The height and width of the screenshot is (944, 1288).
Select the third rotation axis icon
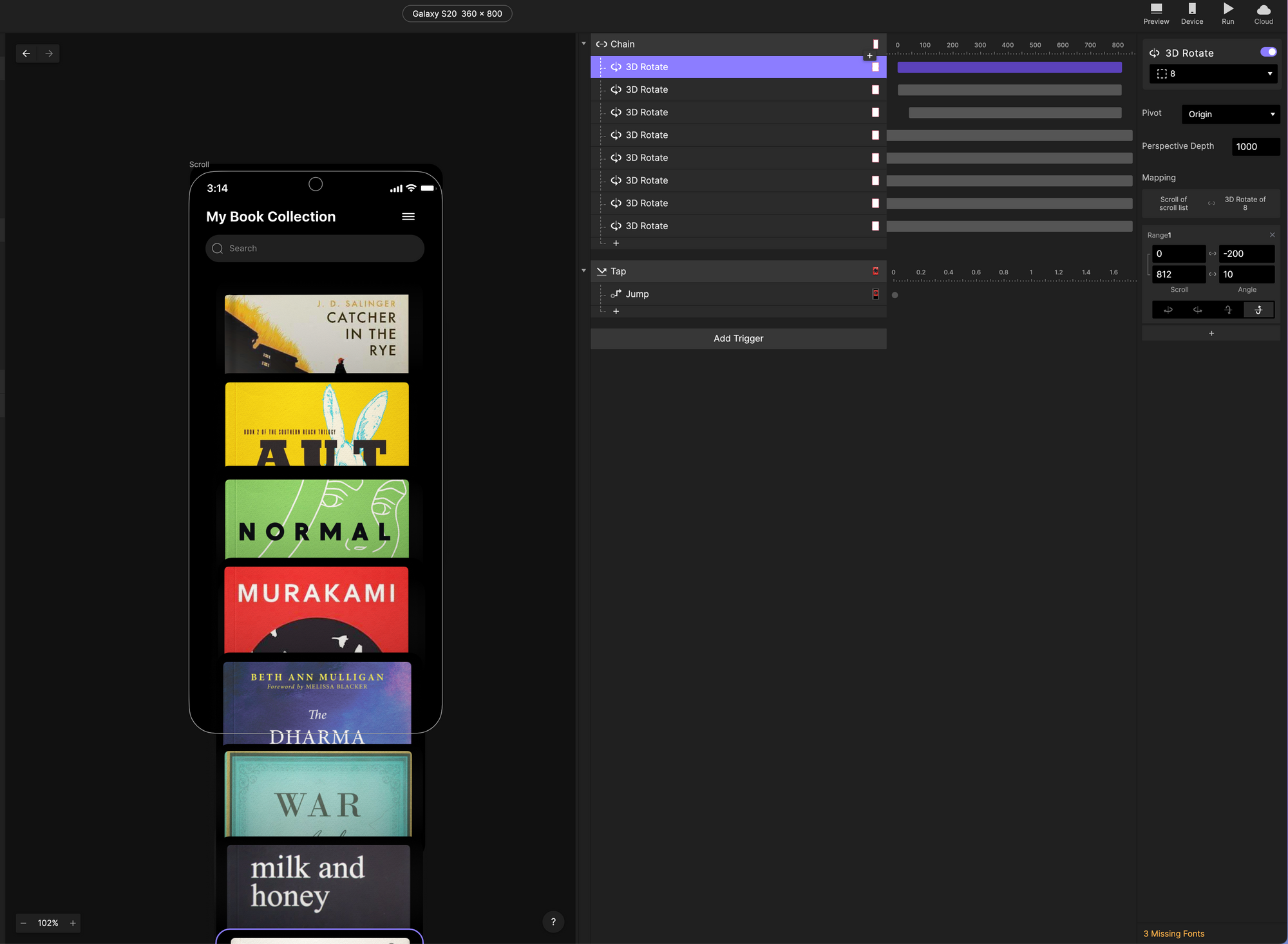click(1228, 310)
